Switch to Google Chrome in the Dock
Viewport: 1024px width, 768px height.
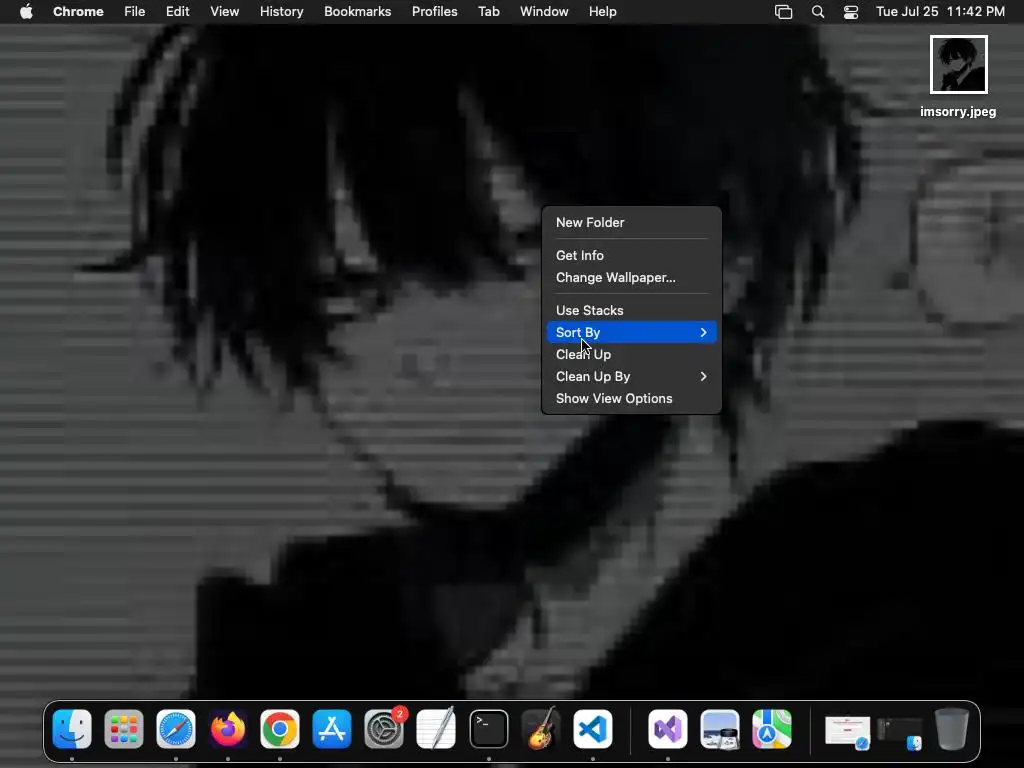(x=280, y=729)
